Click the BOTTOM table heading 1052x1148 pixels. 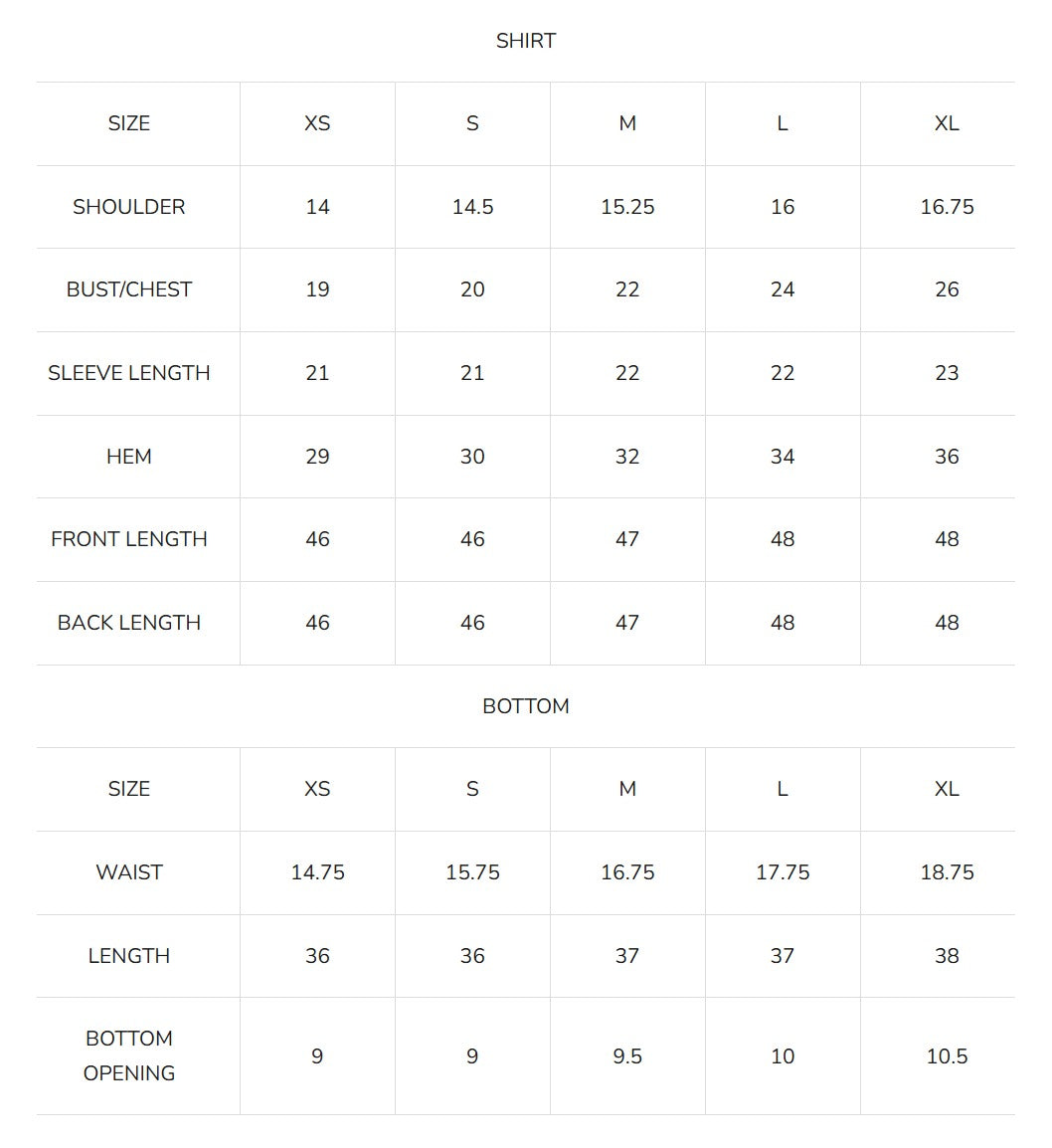pos(525,706)
